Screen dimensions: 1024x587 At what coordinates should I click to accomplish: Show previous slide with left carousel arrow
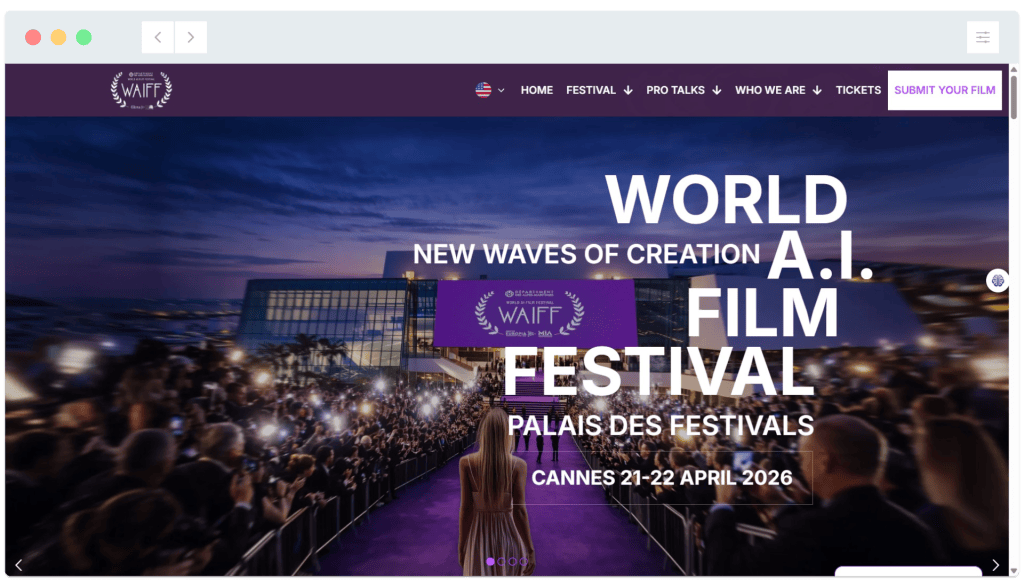18,565
